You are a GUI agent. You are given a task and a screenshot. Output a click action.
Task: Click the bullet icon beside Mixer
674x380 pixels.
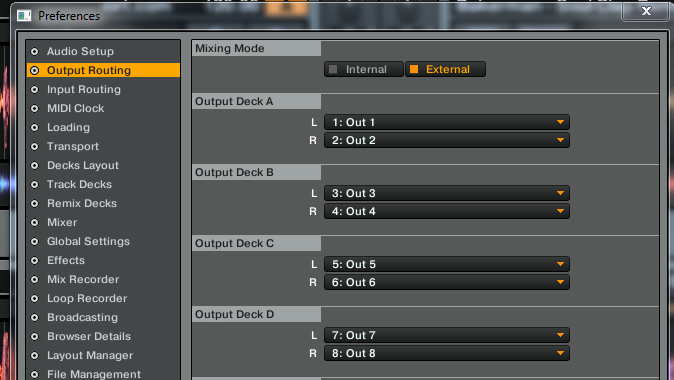pyautogui.click(x=34, y=222)
